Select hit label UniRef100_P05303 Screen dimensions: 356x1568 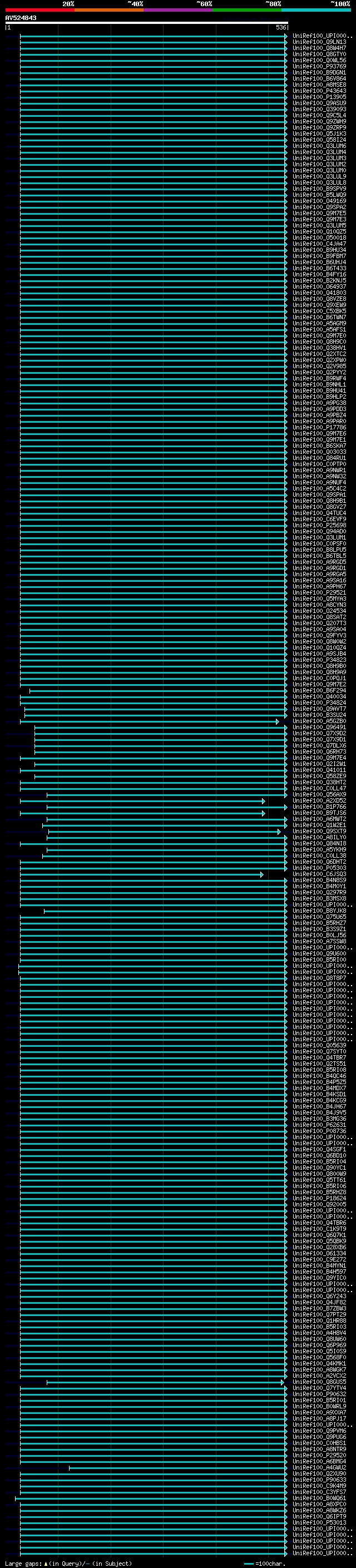[319, 868]
